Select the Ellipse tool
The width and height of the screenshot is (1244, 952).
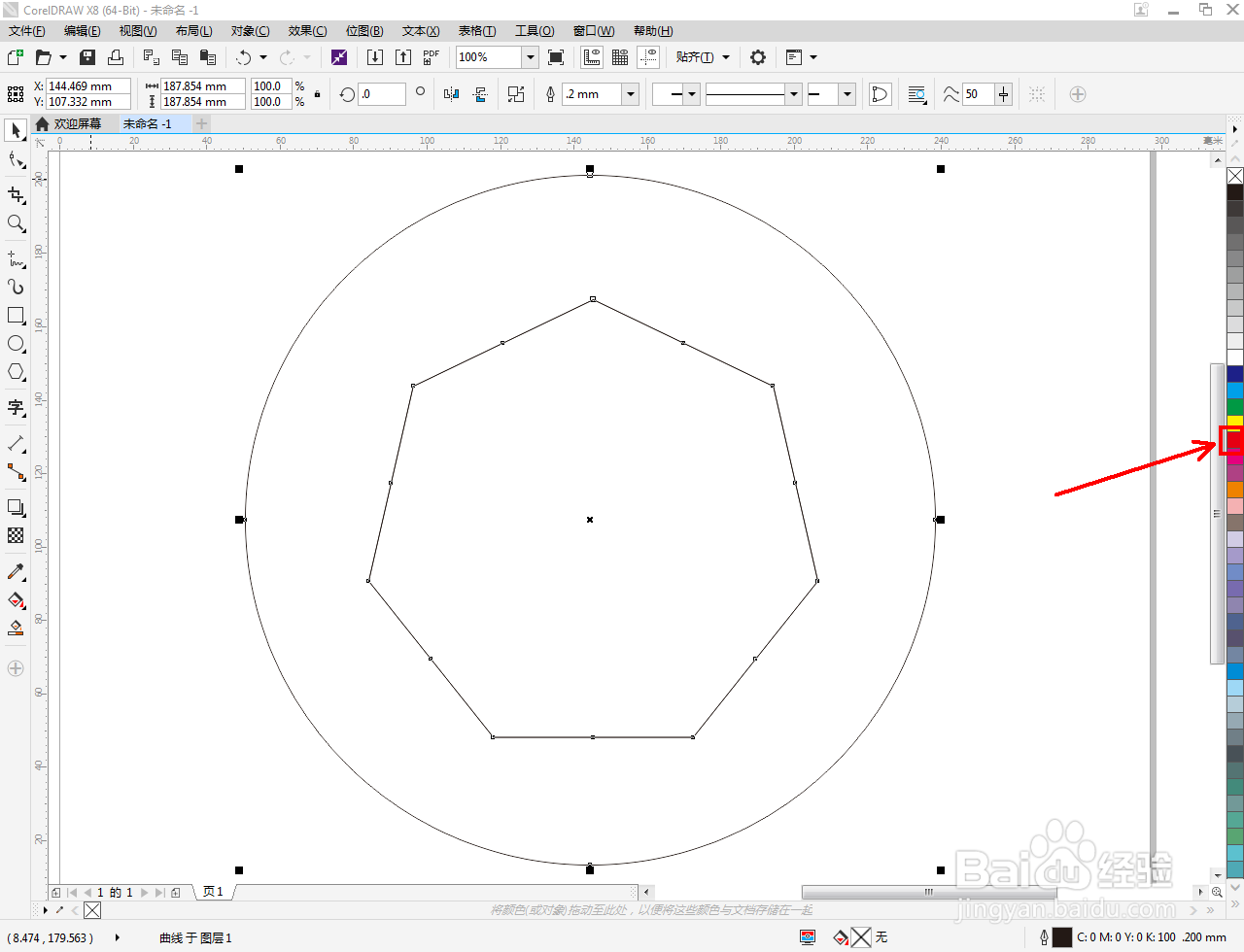[x=16, y=344]
